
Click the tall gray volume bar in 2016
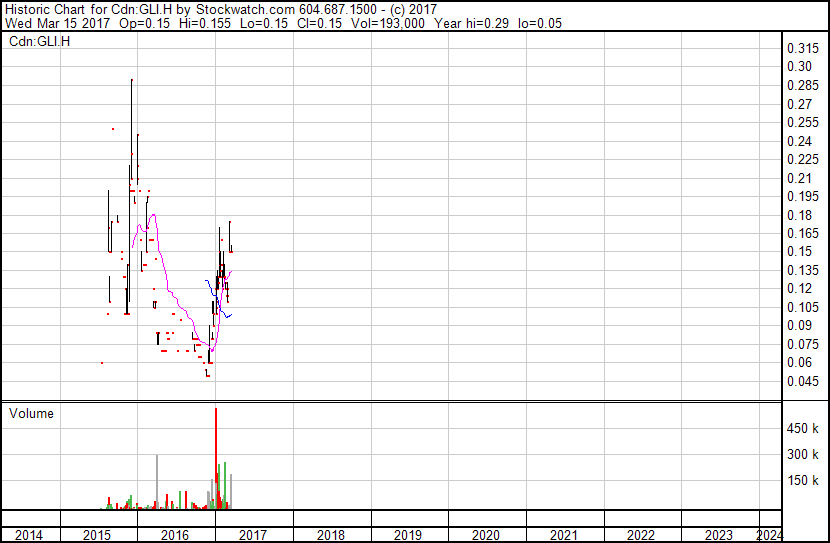pyautogui.click(x=157, y=480)
